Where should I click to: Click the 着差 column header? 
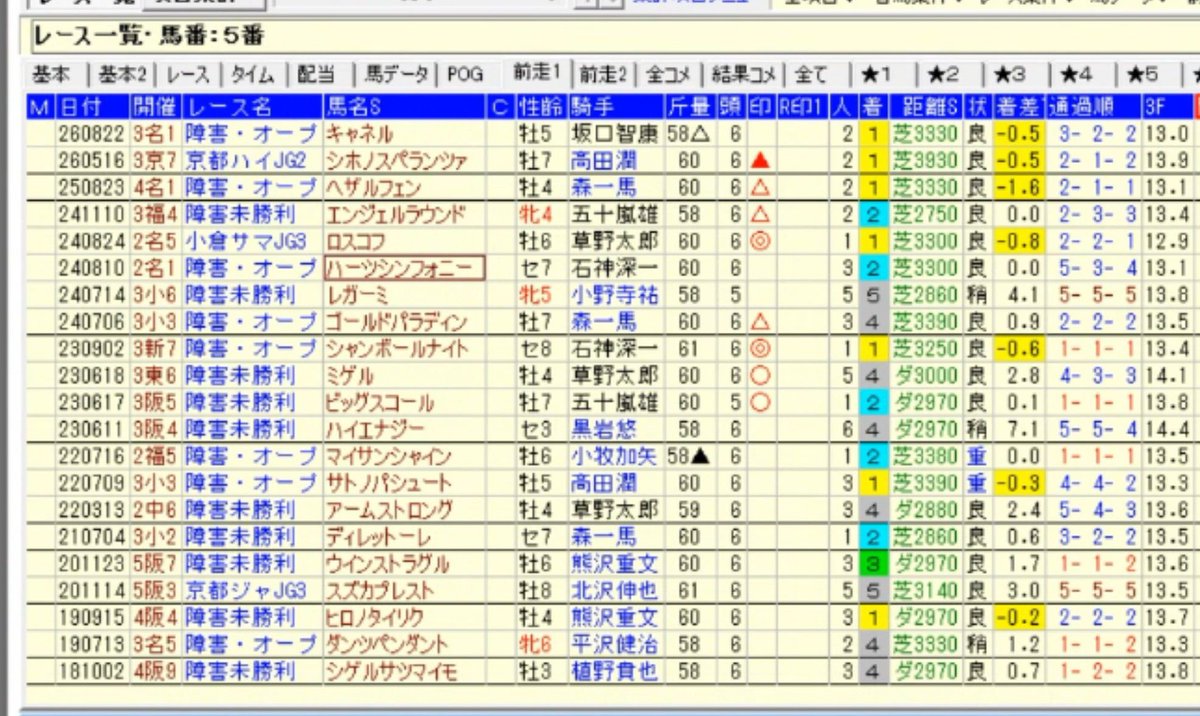pyautogui.click(x=1017, y=107)
